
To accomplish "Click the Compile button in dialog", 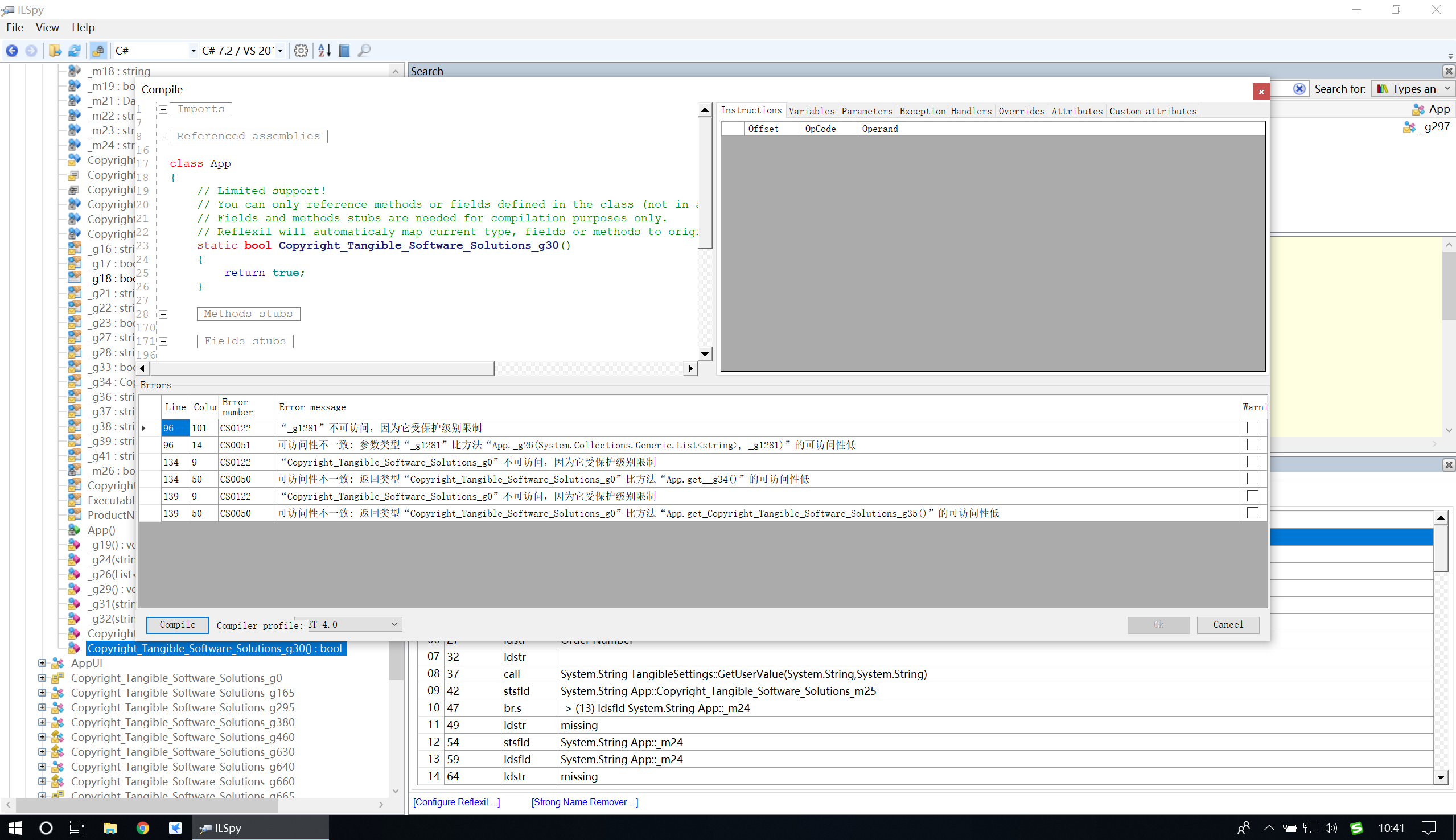I will 176,624.
